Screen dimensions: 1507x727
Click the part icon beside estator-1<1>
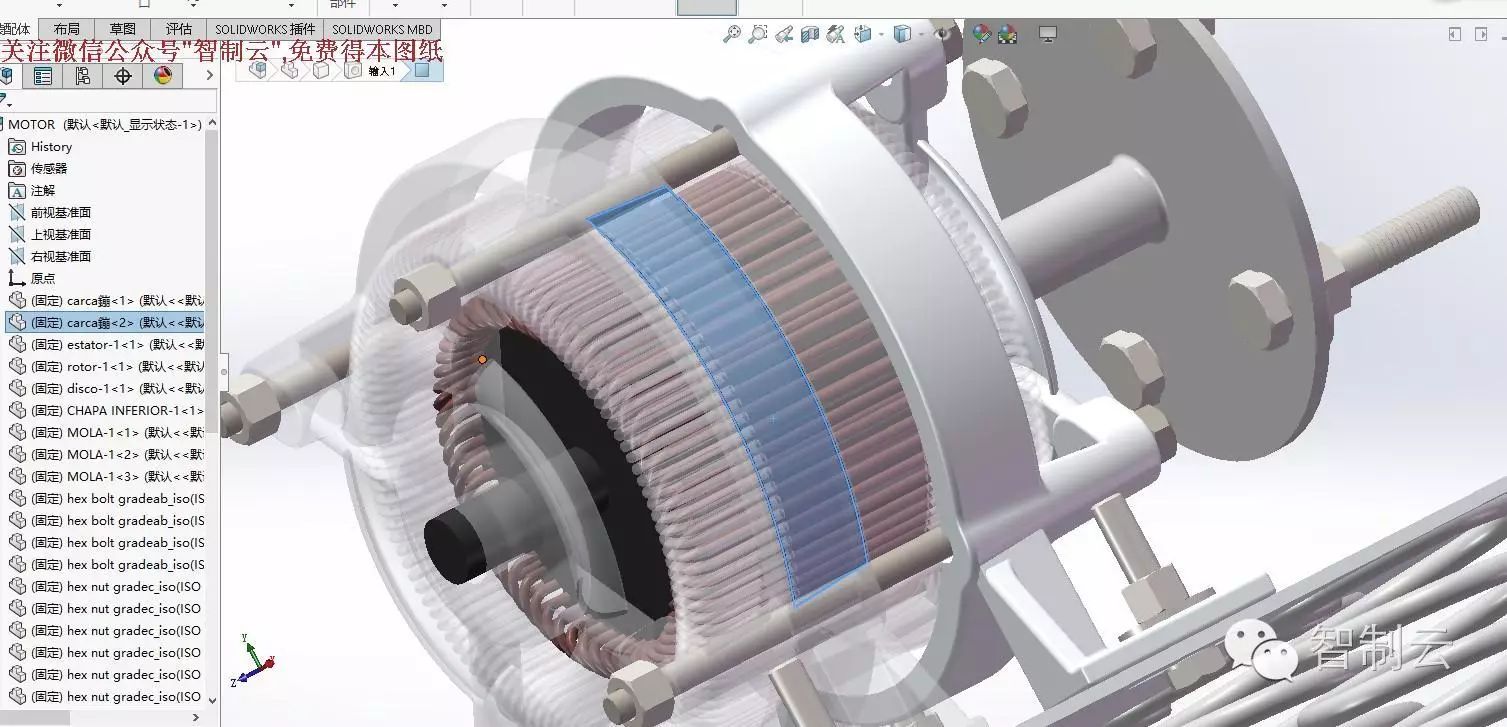[x=17, y=344]
